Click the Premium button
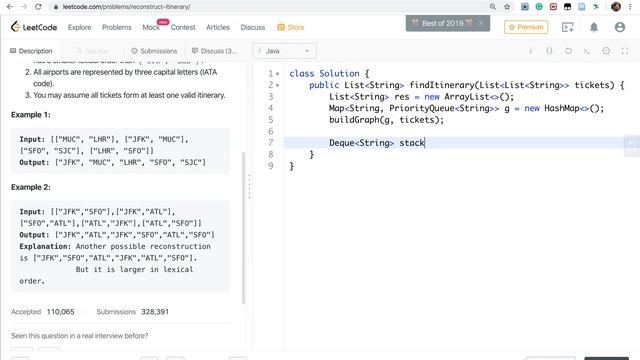Image resolution: width=640 pixels, height=360 pixels. (526, 27)
